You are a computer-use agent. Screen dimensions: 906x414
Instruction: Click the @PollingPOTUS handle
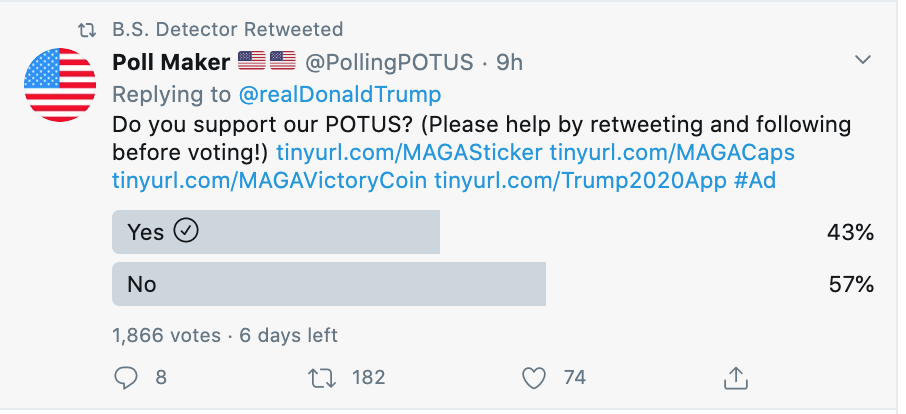389,62
